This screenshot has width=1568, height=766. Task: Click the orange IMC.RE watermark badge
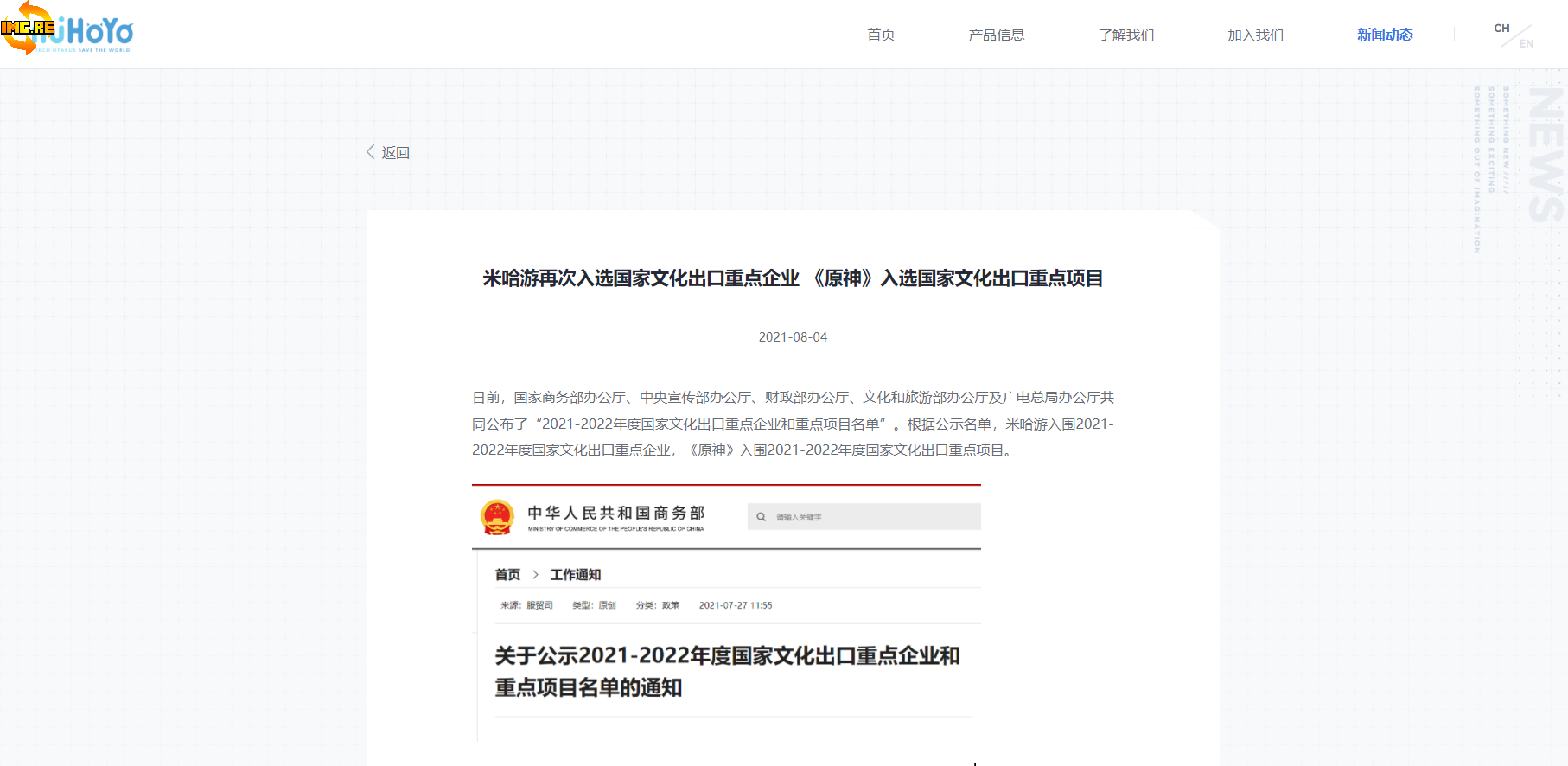[26, 28]
